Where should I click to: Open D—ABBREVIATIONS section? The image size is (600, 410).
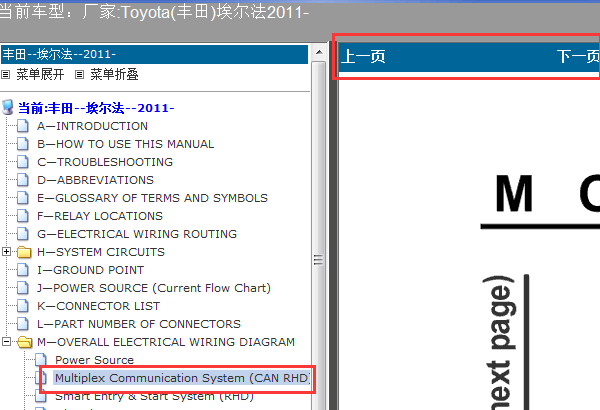95,180
